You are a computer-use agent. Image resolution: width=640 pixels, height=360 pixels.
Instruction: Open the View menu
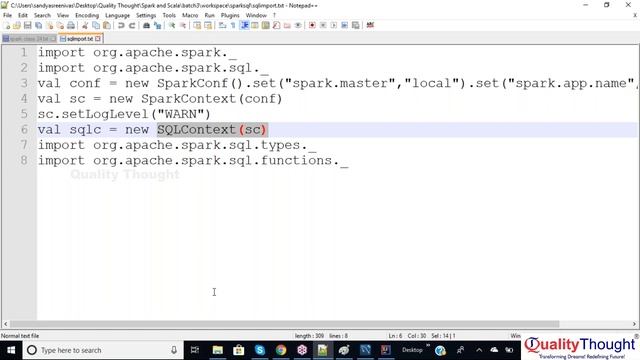pyautogui.click(x=63, y=16)
